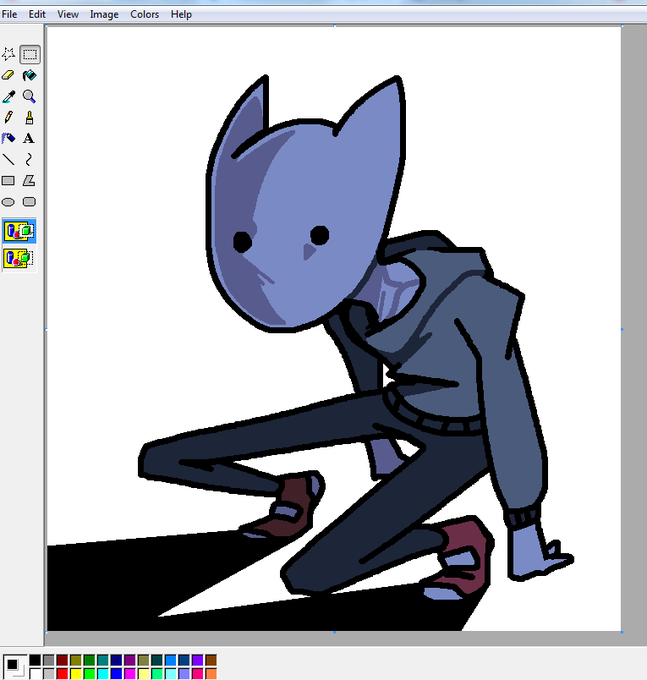Viewport: 647px width, 680px height.
Task: Open the Colors menu
Action: click(144, 14)
